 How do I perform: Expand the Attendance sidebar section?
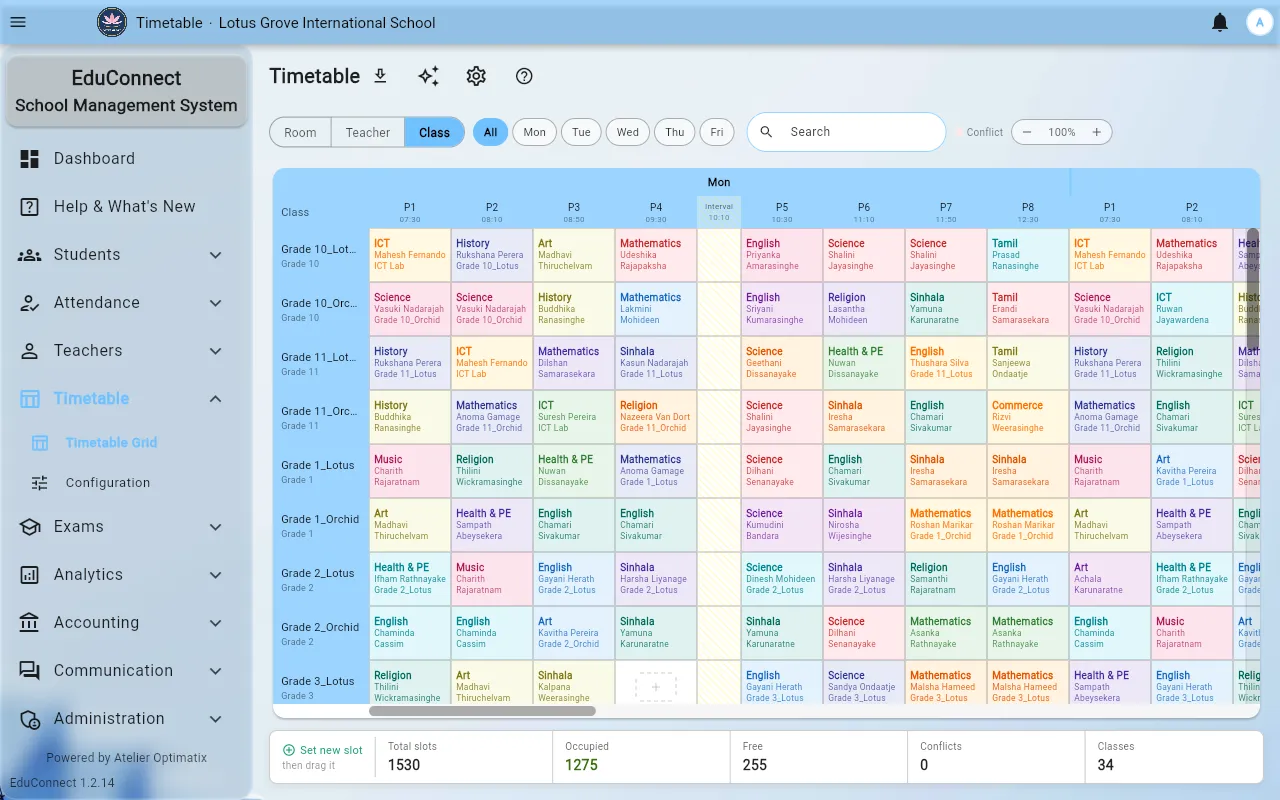(x=215, y=303)
